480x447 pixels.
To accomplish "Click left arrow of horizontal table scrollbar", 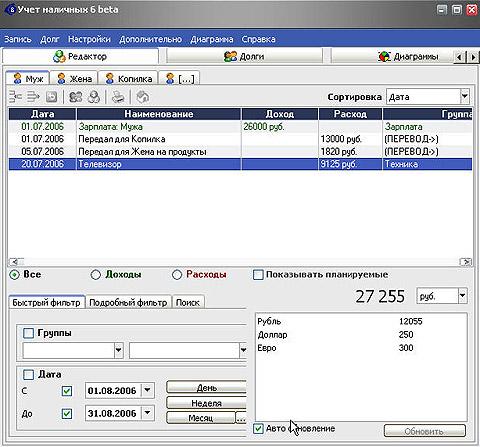I will pyautogui.click(x=15, y=262).
